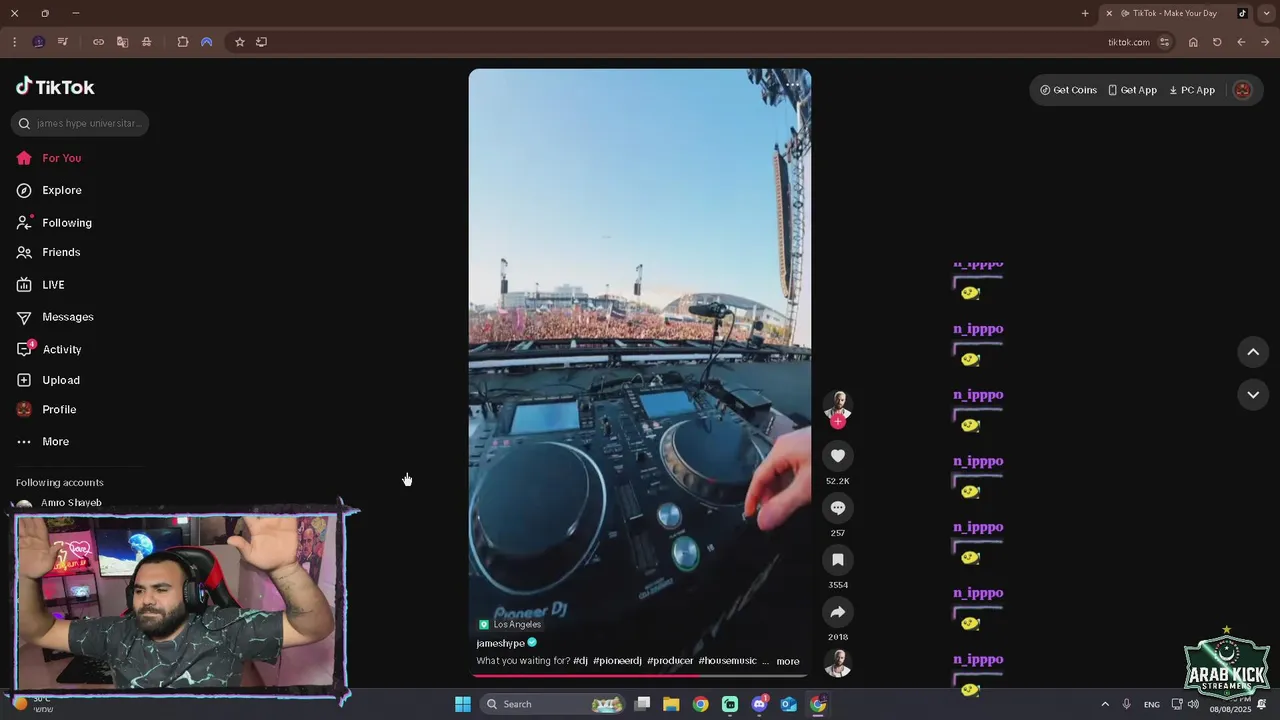The height and width of the screenshot is (720, 1280).
Task: Open the spinning sound disc thumbnail
Action: [x=838, y=663]
